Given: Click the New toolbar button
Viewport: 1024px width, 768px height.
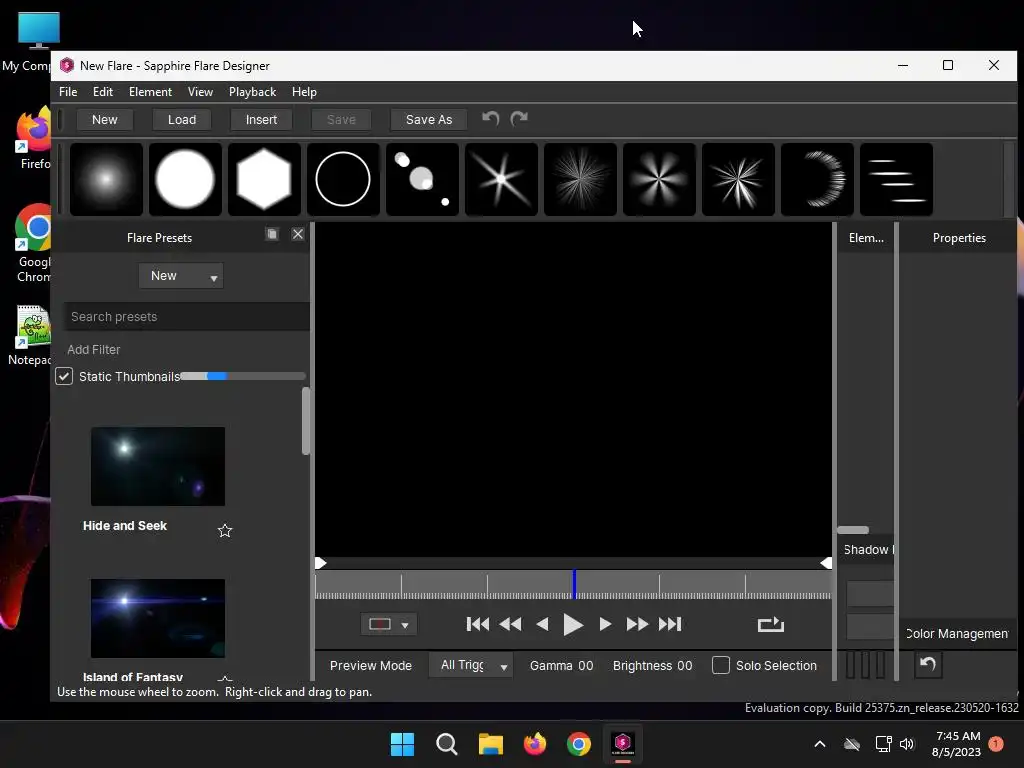Looking at the screenshot, I should 104,120.
